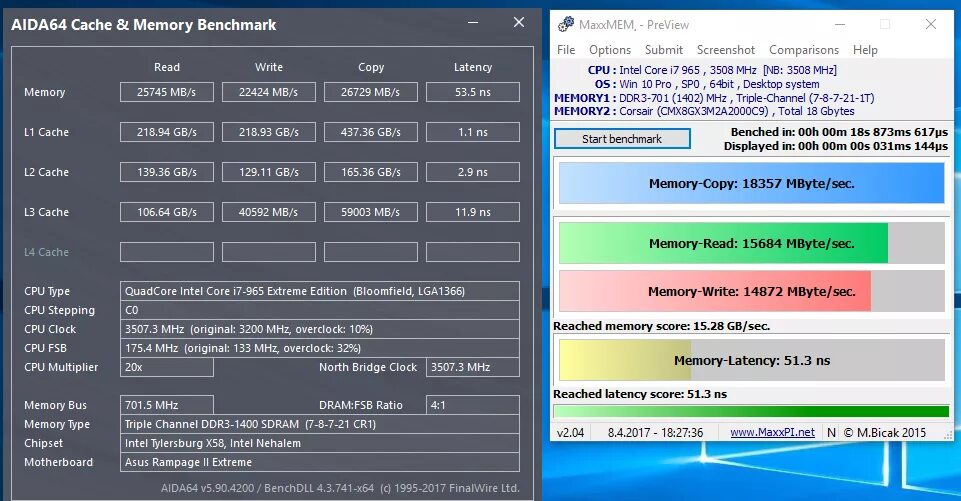This screenshot has height=501, width=961.
Task: Click the Reached memory score 15.28 GB/sec text
Action: coord(661,326)
